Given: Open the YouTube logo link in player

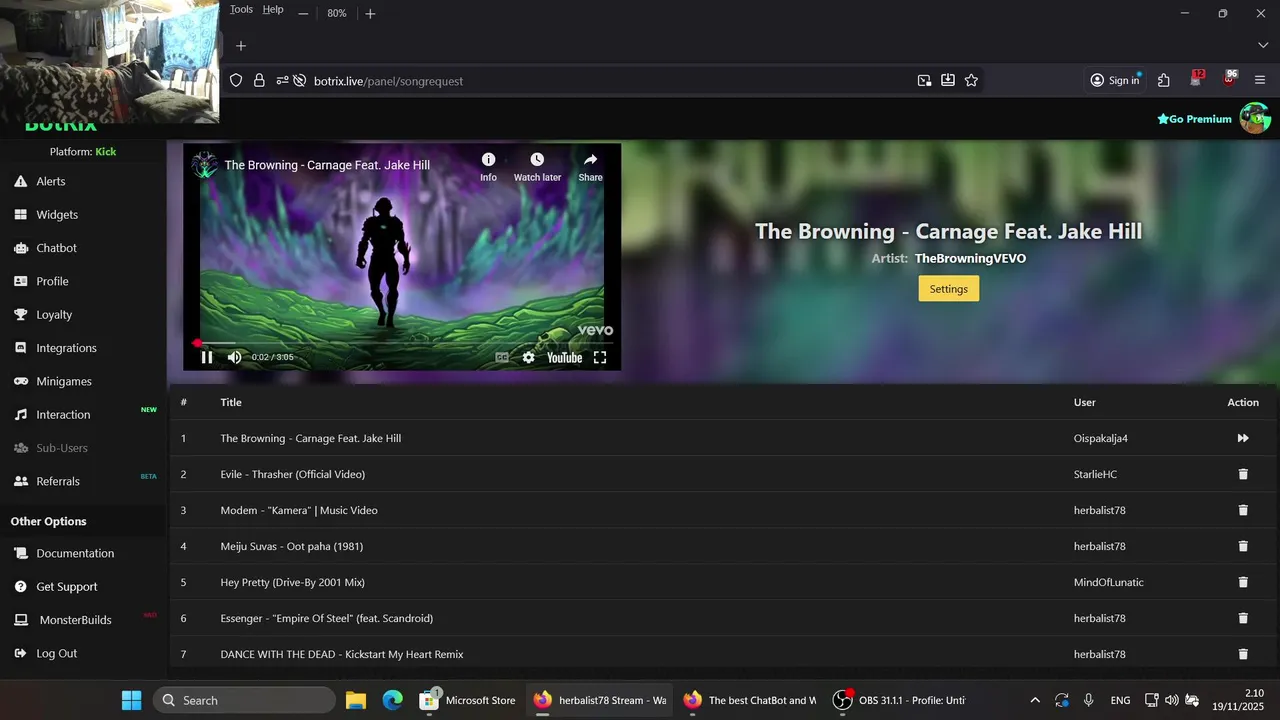Looking at the screenshot, I should pos(564,357).
